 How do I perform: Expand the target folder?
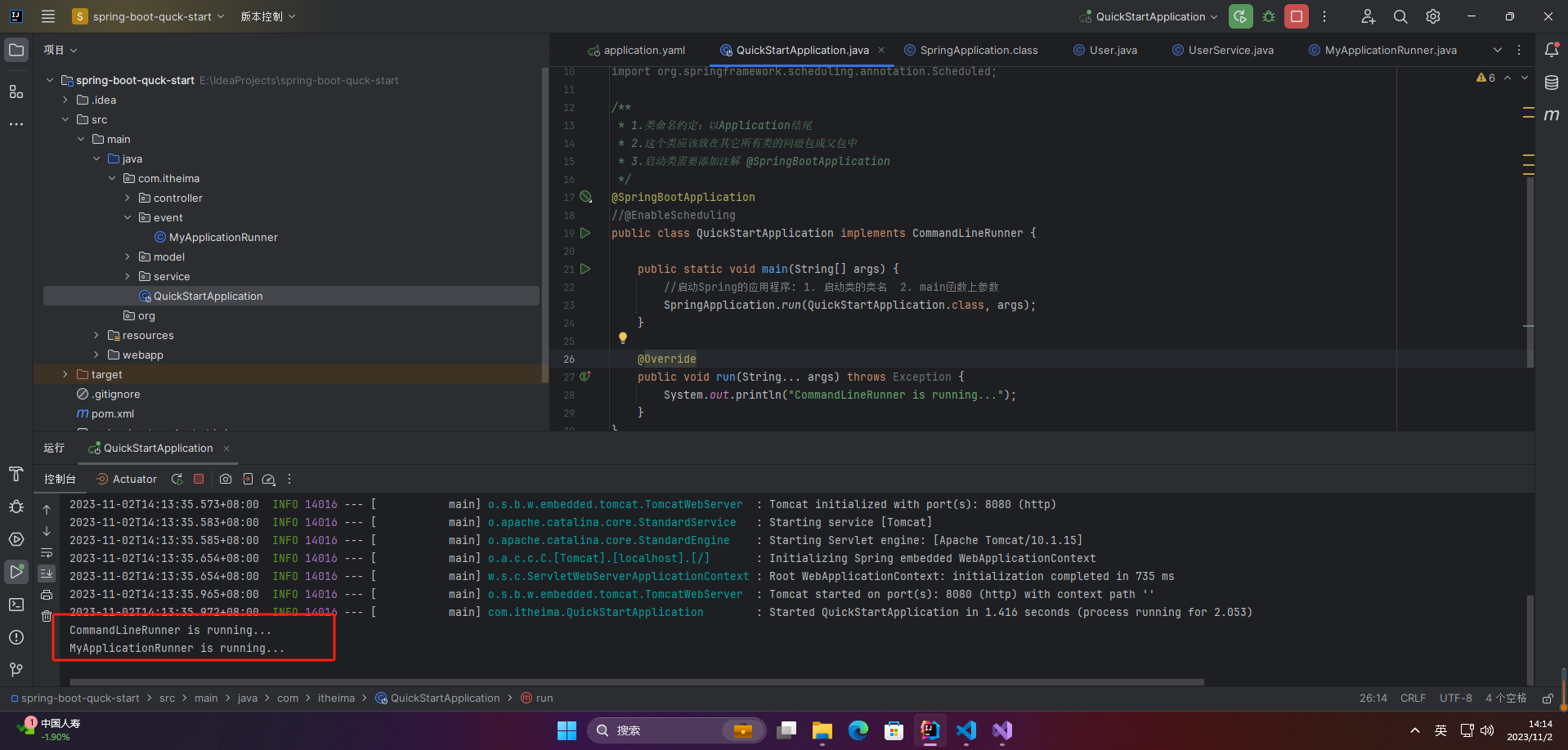(x=65, y=374)
